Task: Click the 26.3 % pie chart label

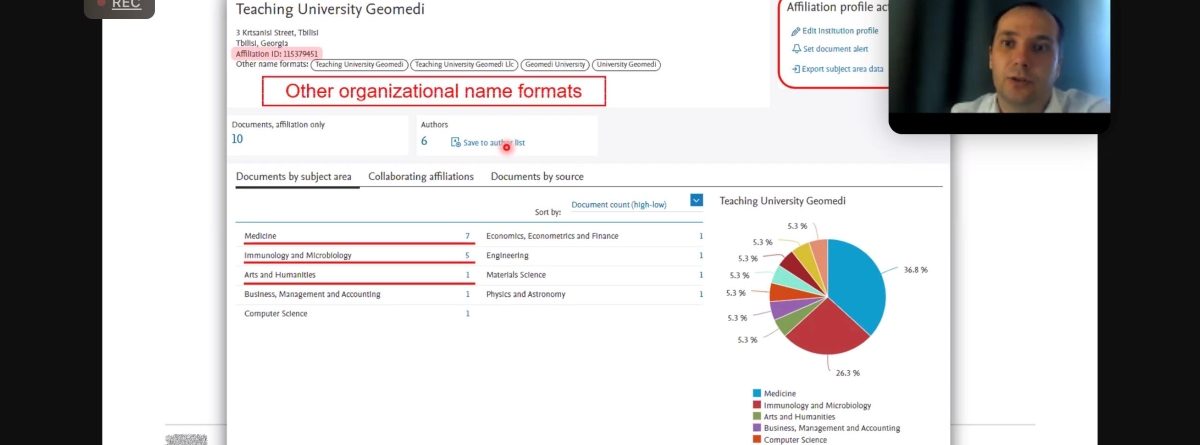Action: pyautogui.click(x=847, y=372)
